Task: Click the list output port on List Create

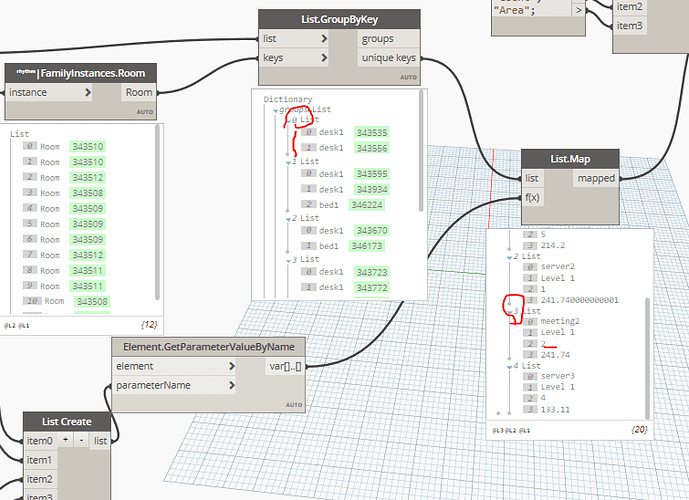Action: [x=100, y=441]
